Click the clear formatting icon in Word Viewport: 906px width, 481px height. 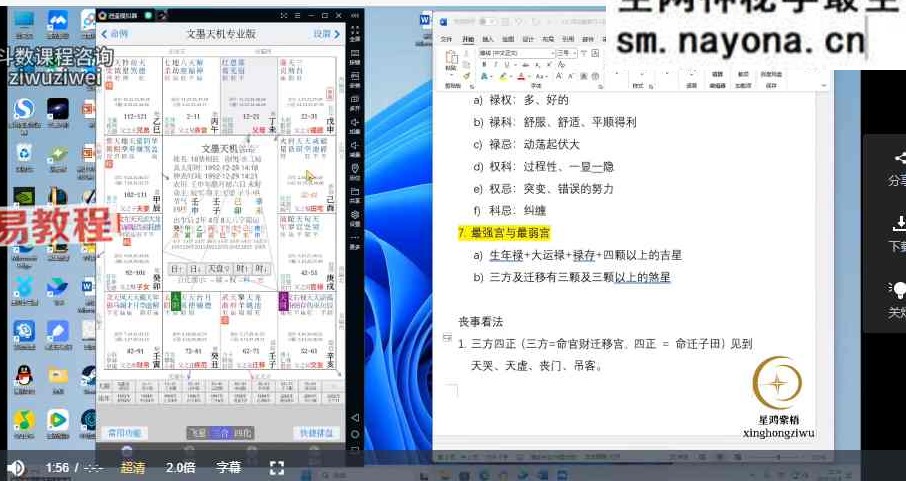tap(561, 65)
